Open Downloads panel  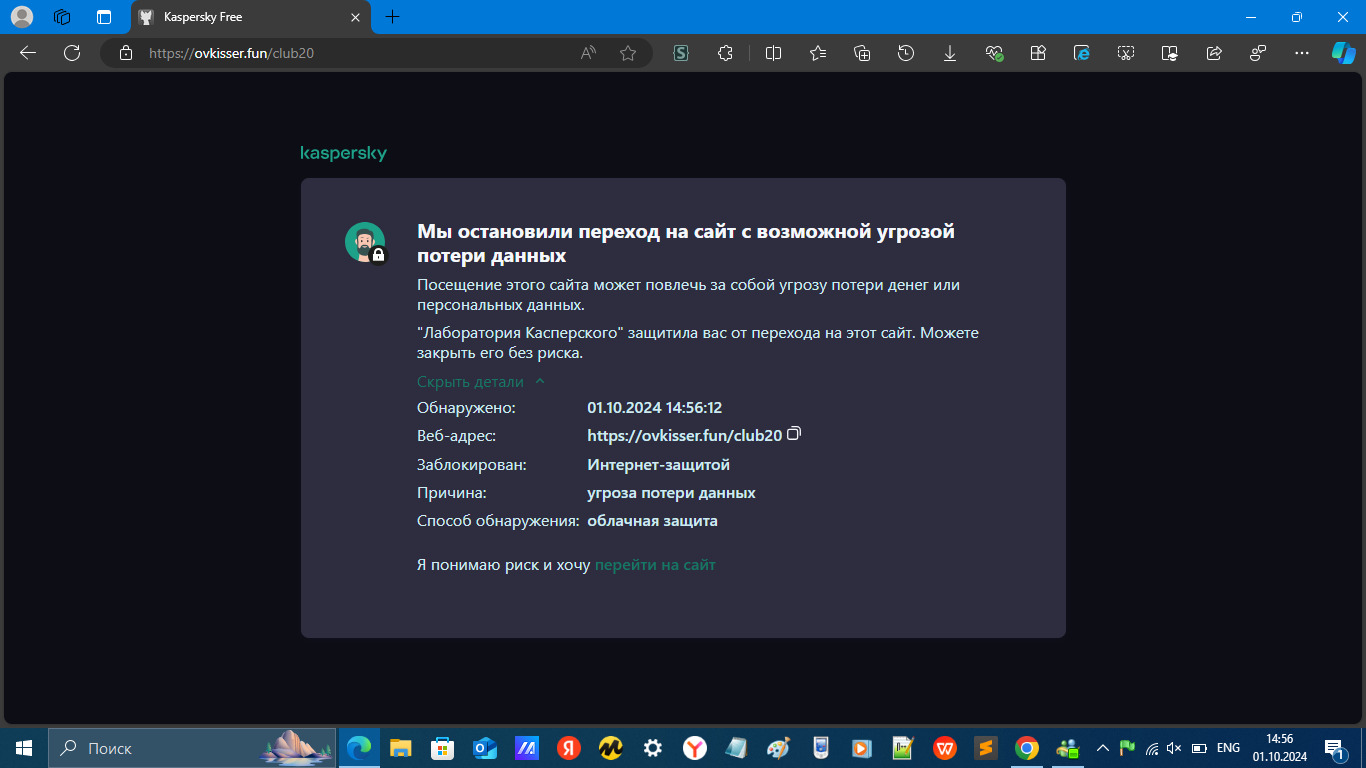point(950,53)
